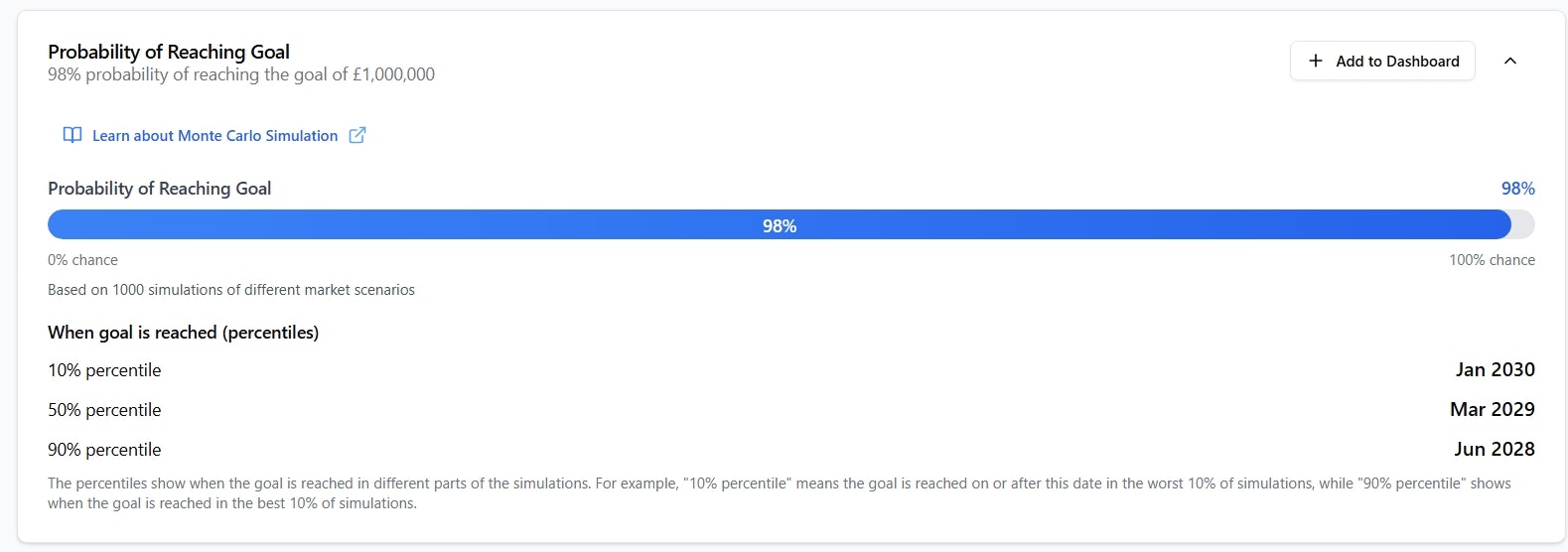Select the 90% percentile row label

click(x=104, y=450)
